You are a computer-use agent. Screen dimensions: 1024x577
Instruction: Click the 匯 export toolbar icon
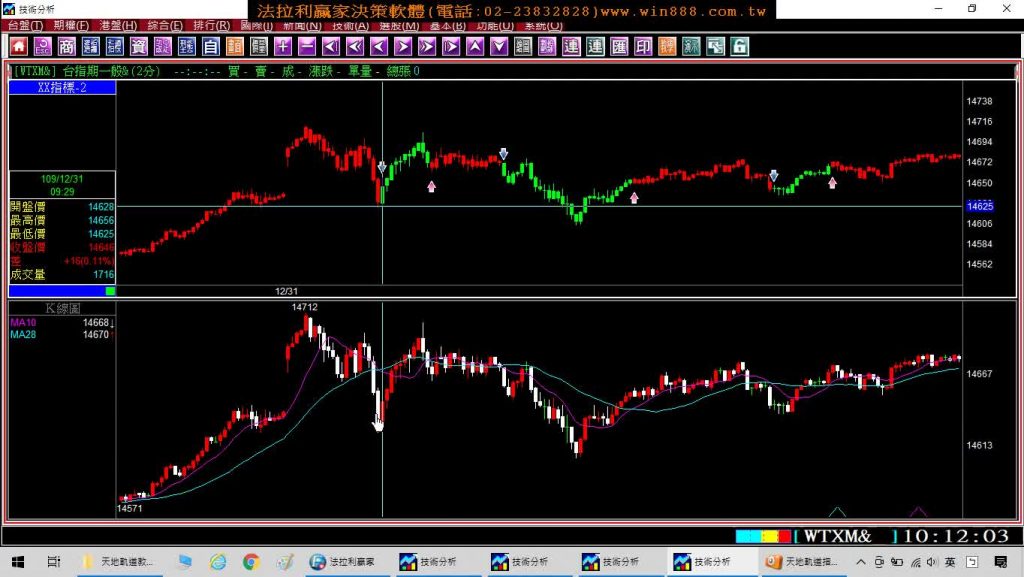(x=619, y=46)
